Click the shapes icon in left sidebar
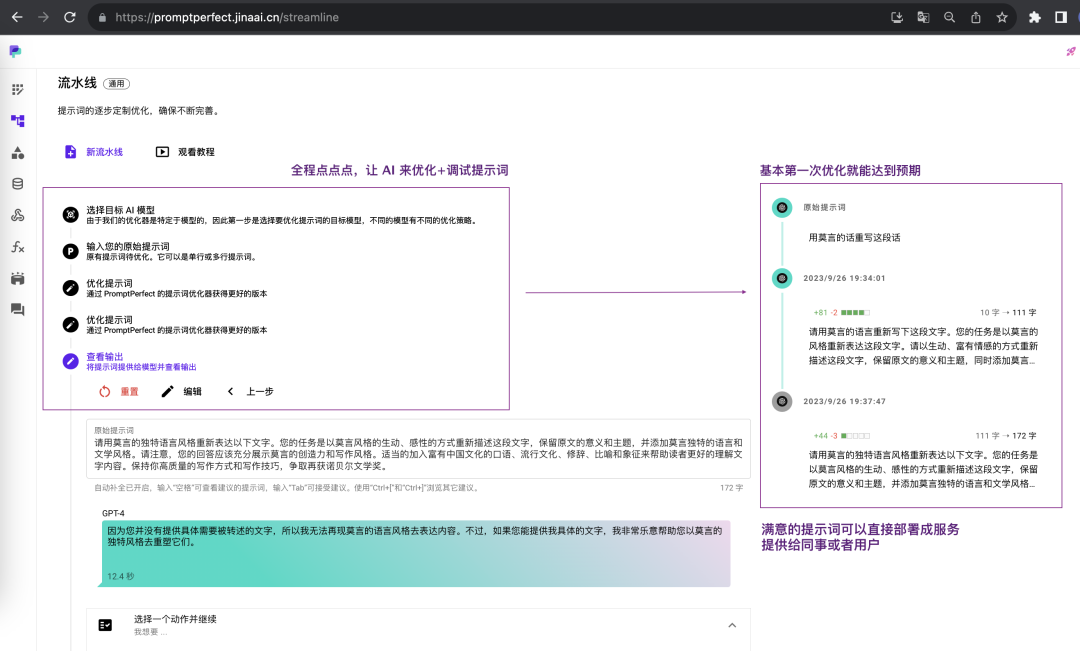The image size is (1080, 651). [17, 153]
